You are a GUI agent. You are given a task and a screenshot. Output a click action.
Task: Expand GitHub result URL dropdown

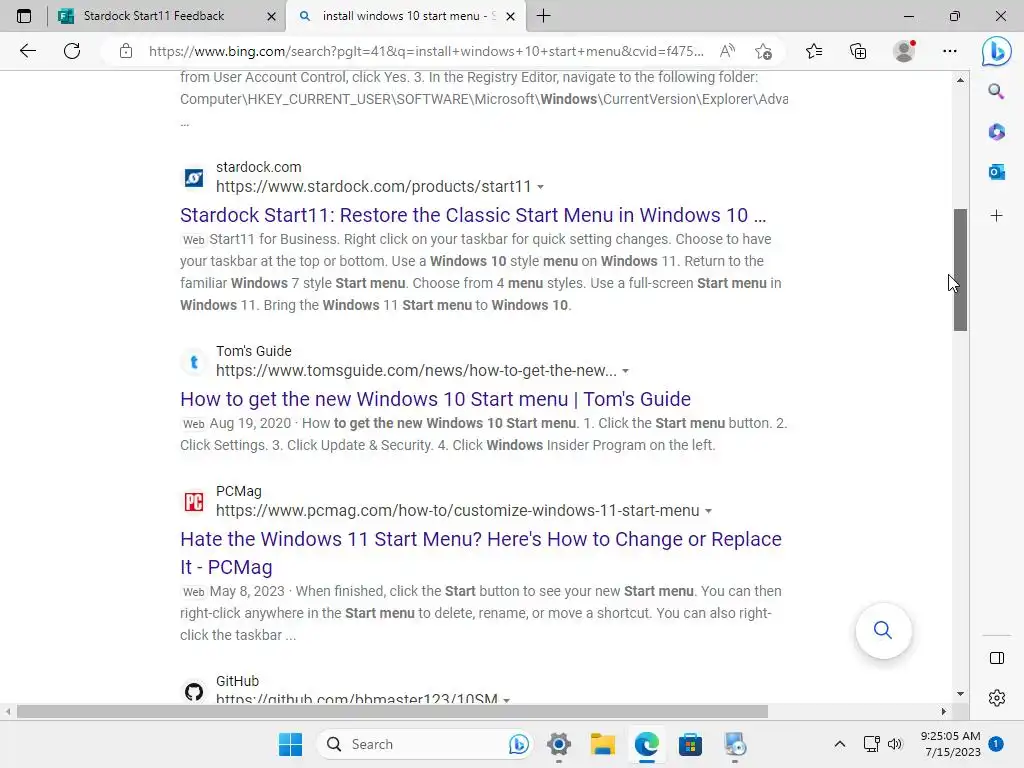click(506, 699)
